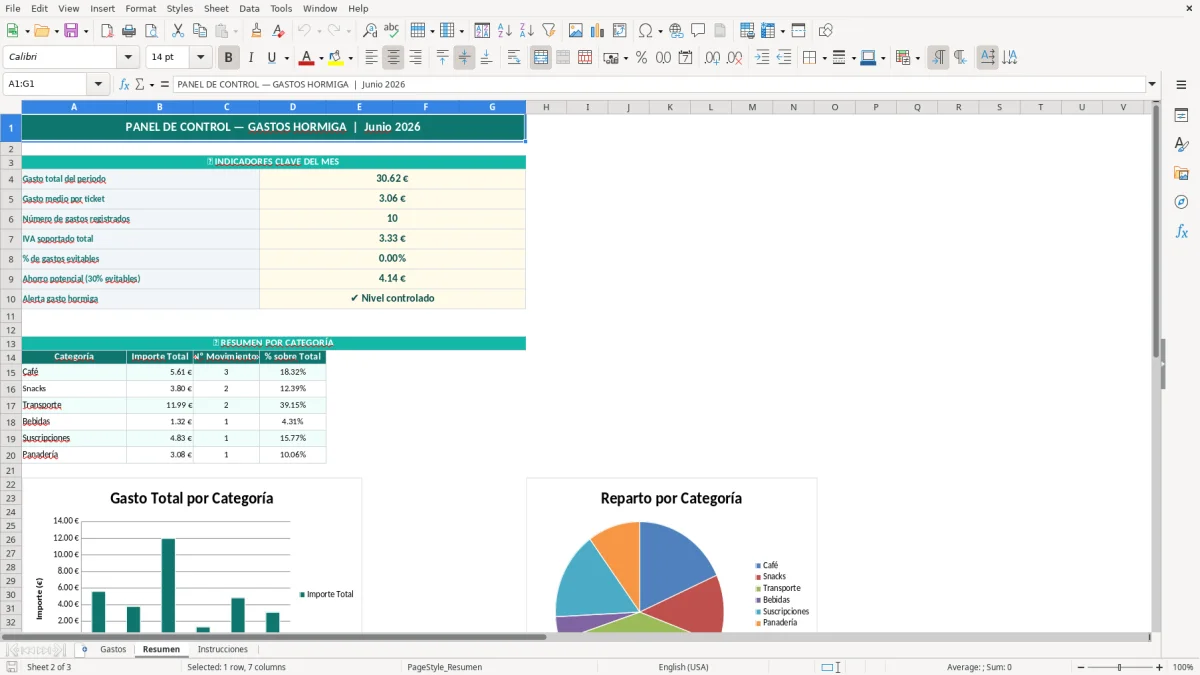The height and width of the screenshot is (675, 1200).
Task: Open the Properties sidebar deck
Action: pyautogui.click(x=1181, y=115)
